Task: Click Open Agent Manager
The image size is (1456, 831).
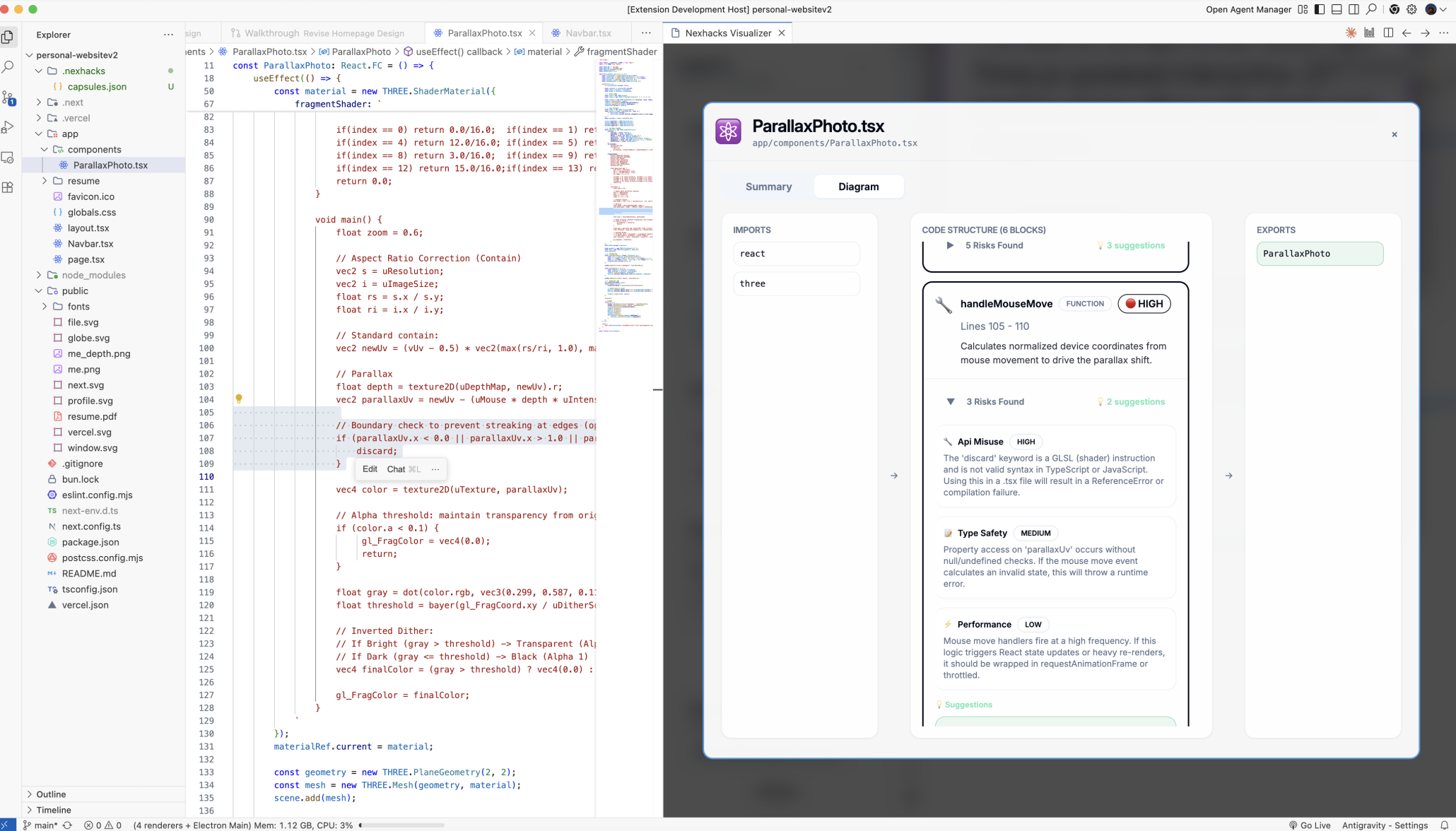Action: [1248, 10]
